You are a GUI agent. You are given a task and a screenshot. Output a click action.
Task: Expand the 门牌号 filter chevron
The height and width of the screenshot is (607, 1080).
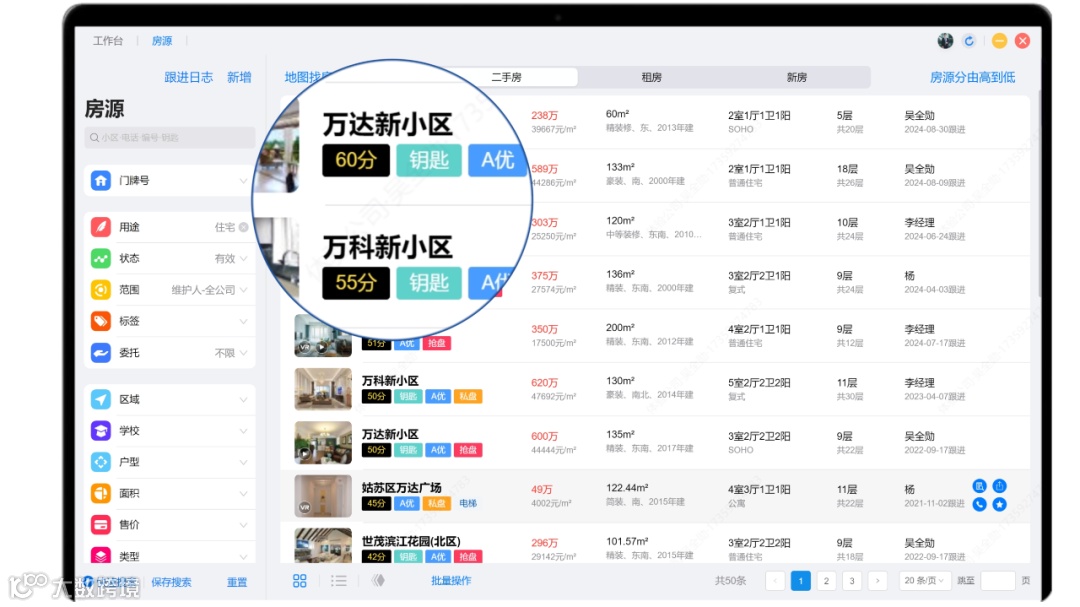click(243, 181)
